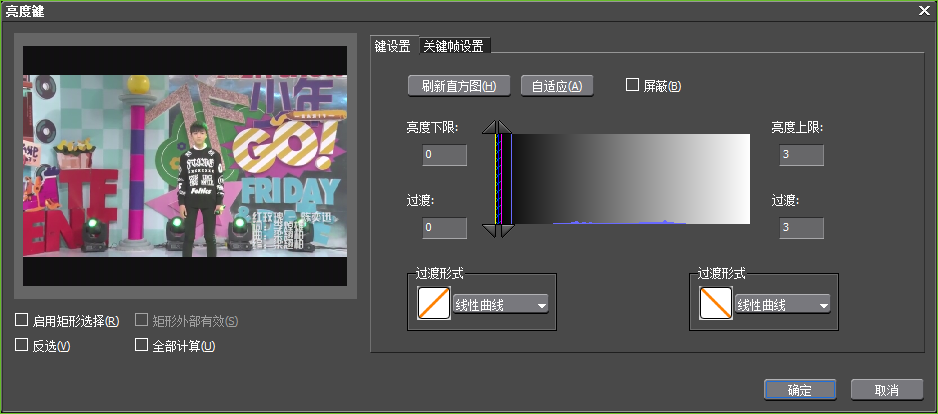Click the falling linear curve icon
The height and width of the screenshot is (414, 938).
[x=716, y=303]
